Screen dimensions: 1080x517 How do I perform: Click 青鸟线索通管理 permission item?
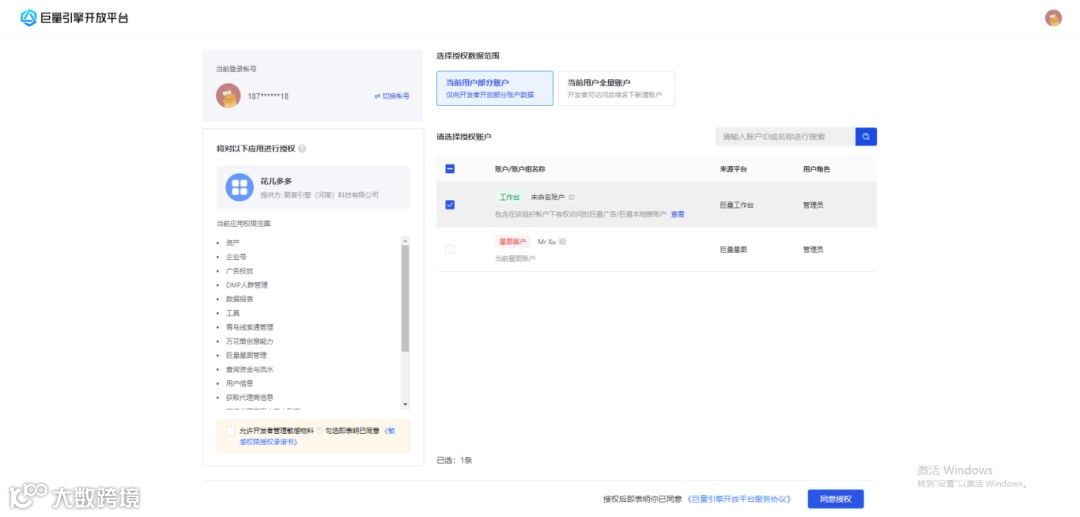pyautogui.click(x=250, y=327)
